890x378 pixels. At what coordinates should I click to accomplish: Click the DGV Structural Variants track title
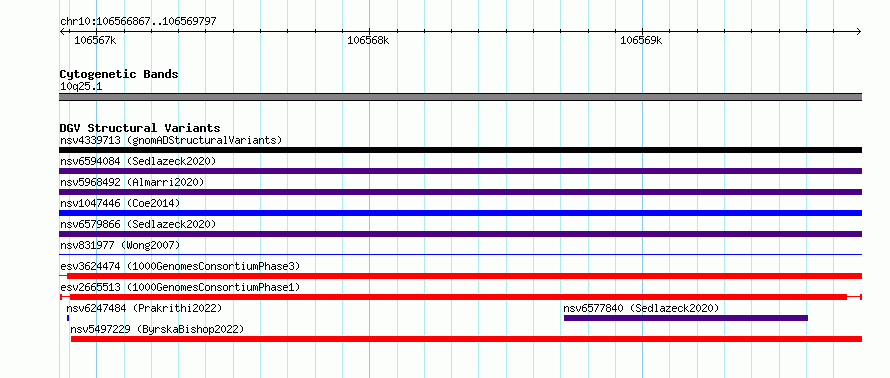[x=140, y=128]
